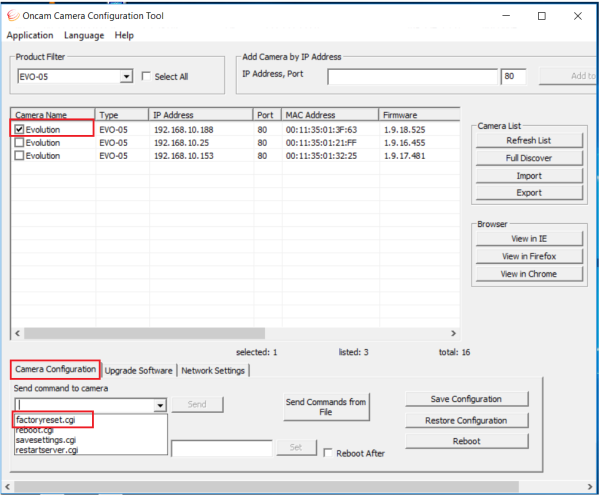Maximize the Oncam window
Image resolution: width=600 pixels, height=497 pixels.
542,16
